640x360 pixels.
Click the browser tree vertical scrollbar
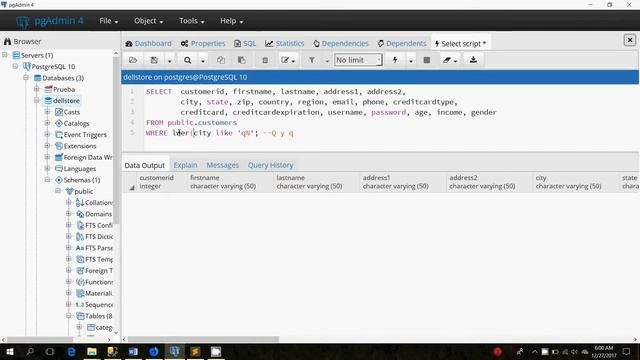(116, 140)
